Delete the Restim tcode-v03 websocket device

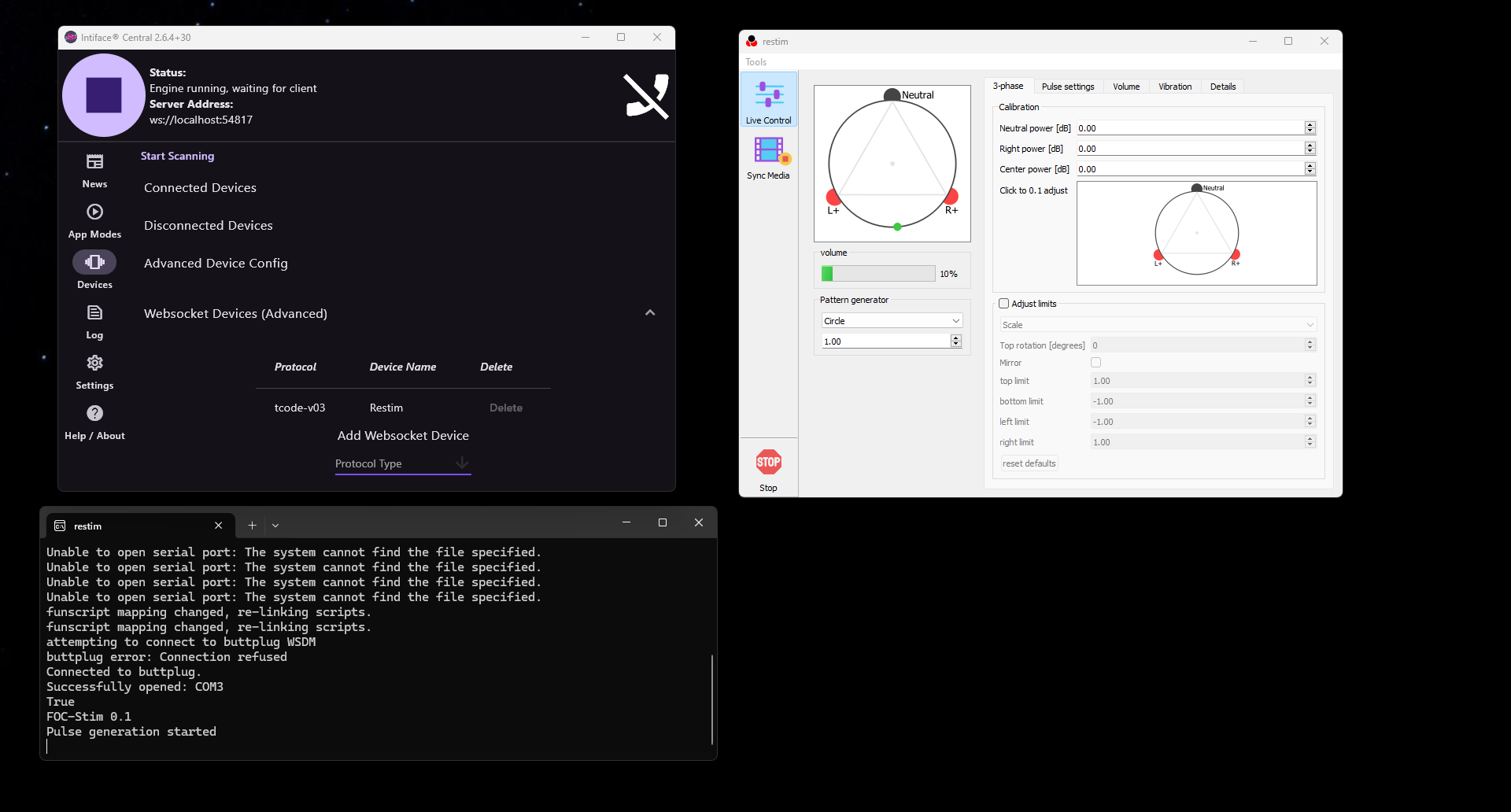(x=506, y=408)
